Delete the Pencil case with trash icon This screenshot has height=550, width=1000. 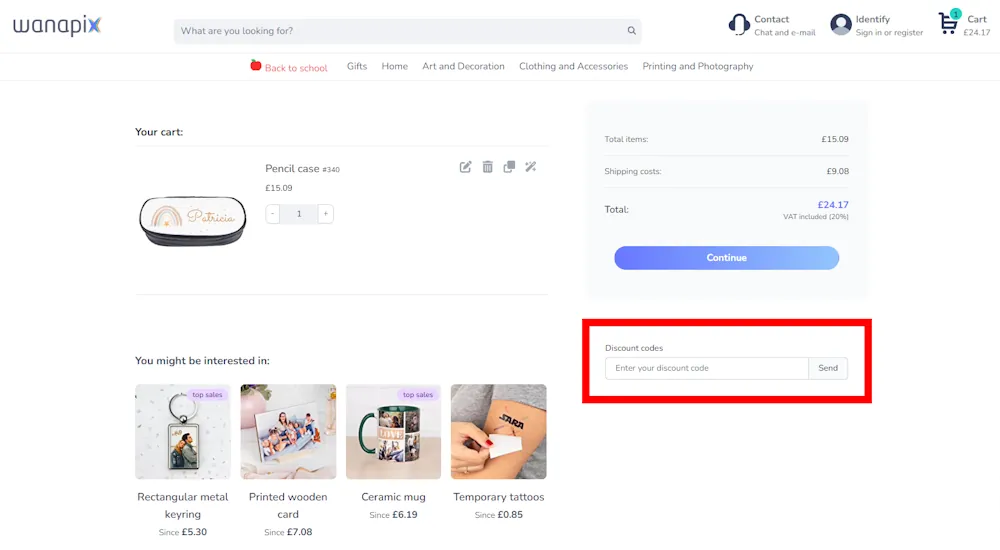[488, 167]
